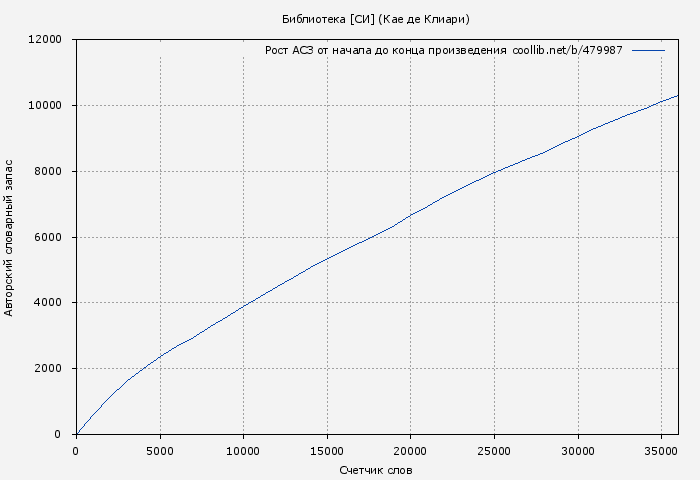Click the 20000 horizontal axis tick label

411,451
